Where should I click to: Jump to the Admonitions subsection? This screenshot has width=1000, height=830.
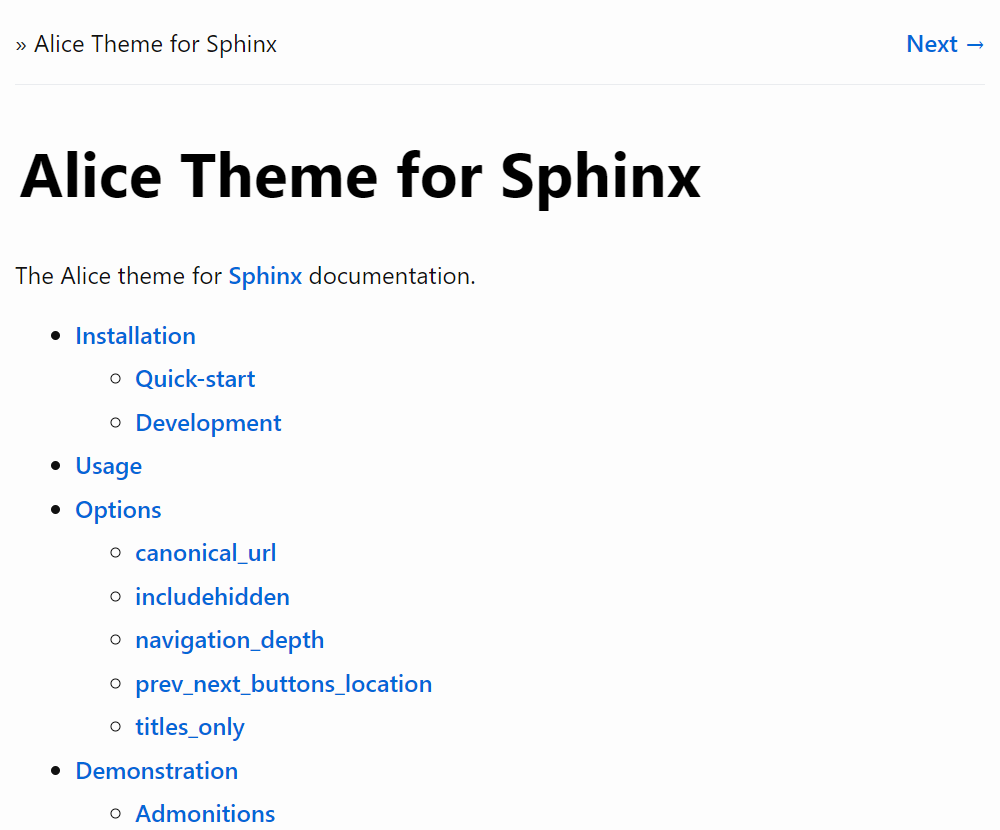click(x=205, y=814)
